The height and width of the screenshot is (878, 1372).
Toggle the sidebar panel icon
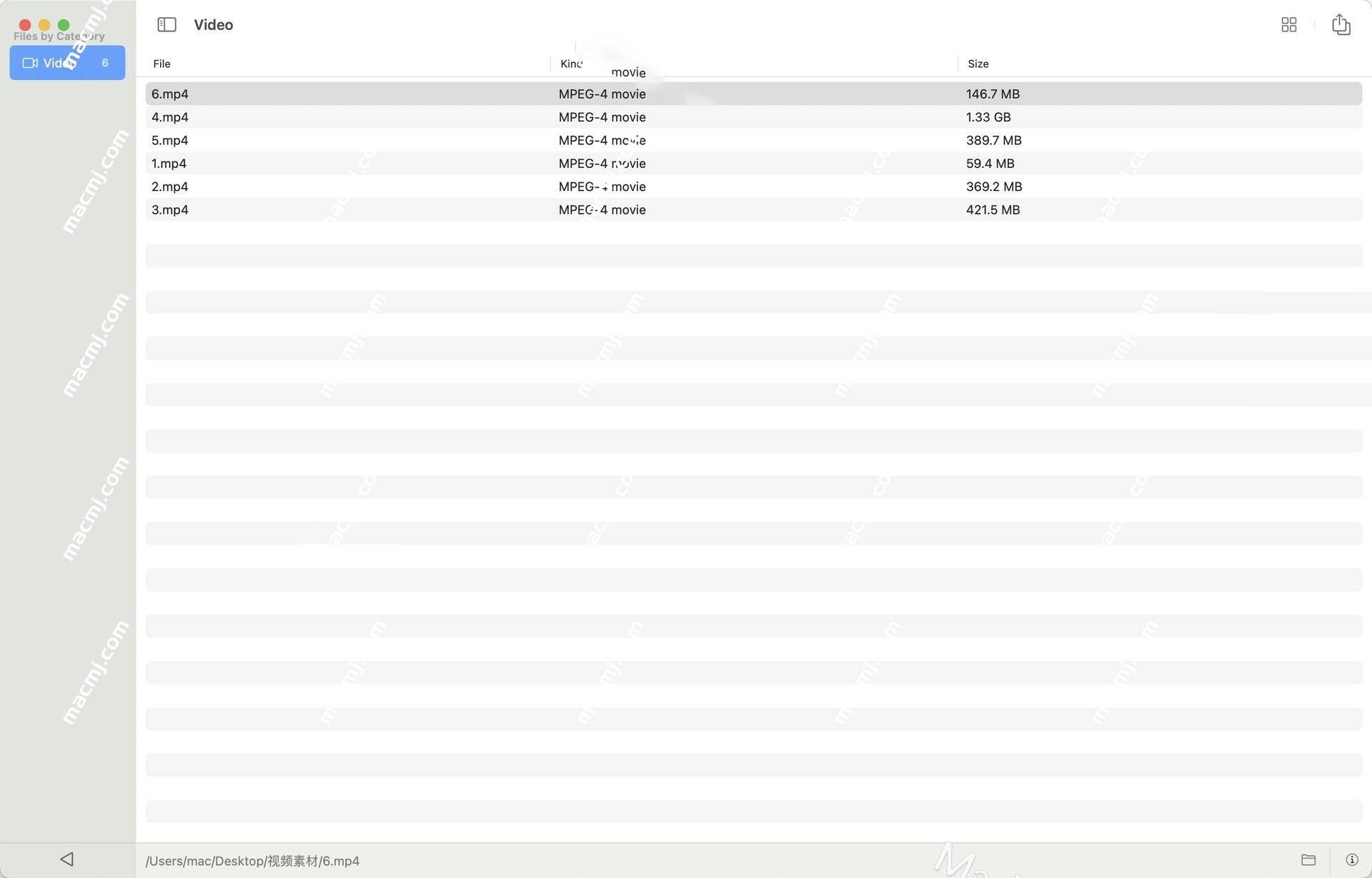[x=166, y=25]
